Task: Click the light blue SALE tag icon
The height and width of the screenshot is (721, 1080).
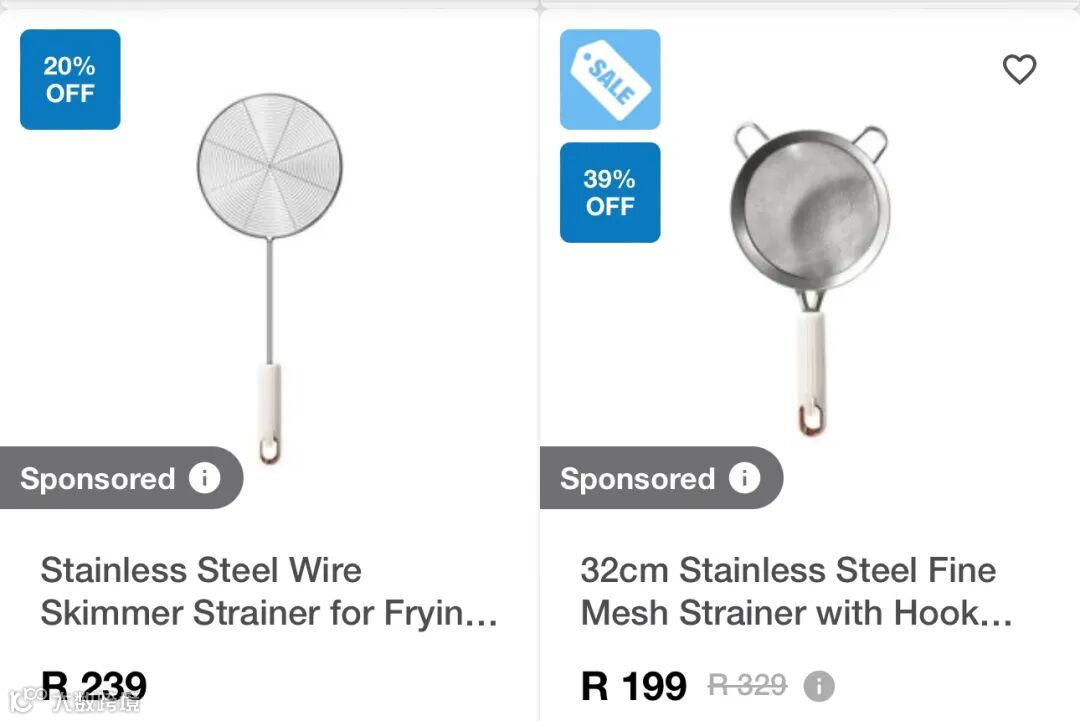Action: pyautogui.click(x=609, y=80)
